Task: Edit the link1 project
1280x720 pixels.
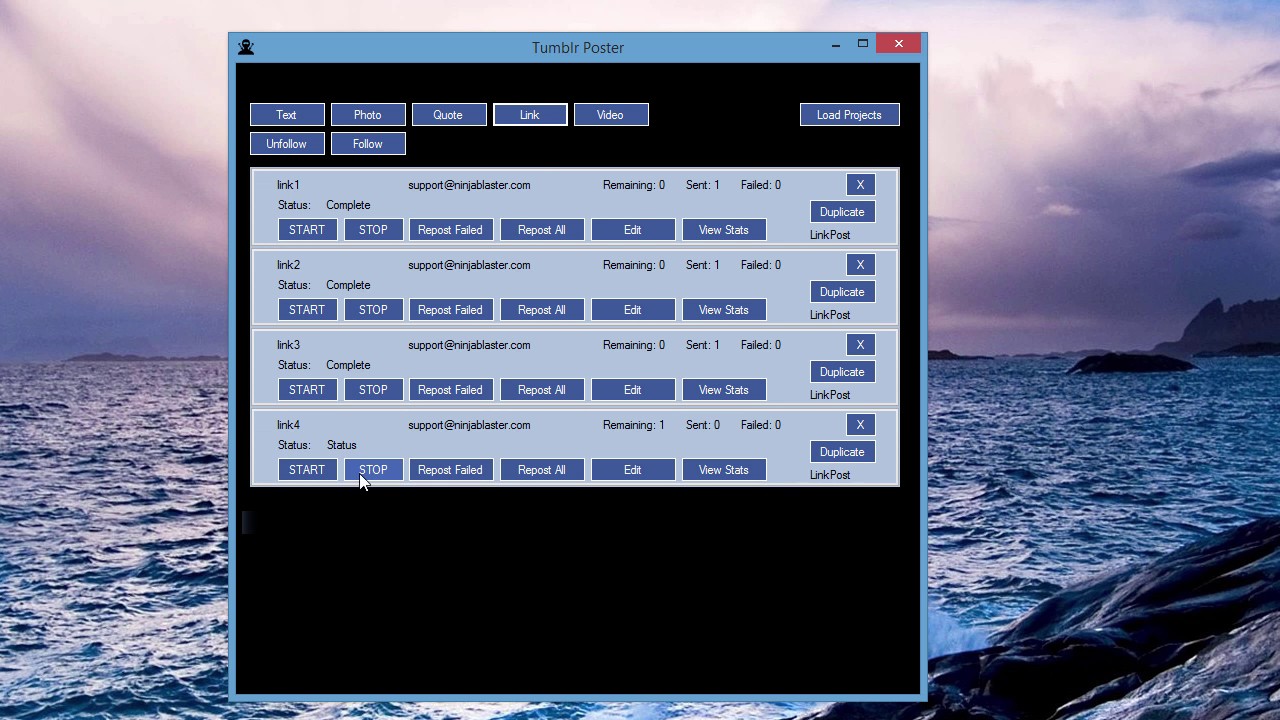Action: point(633,230)
